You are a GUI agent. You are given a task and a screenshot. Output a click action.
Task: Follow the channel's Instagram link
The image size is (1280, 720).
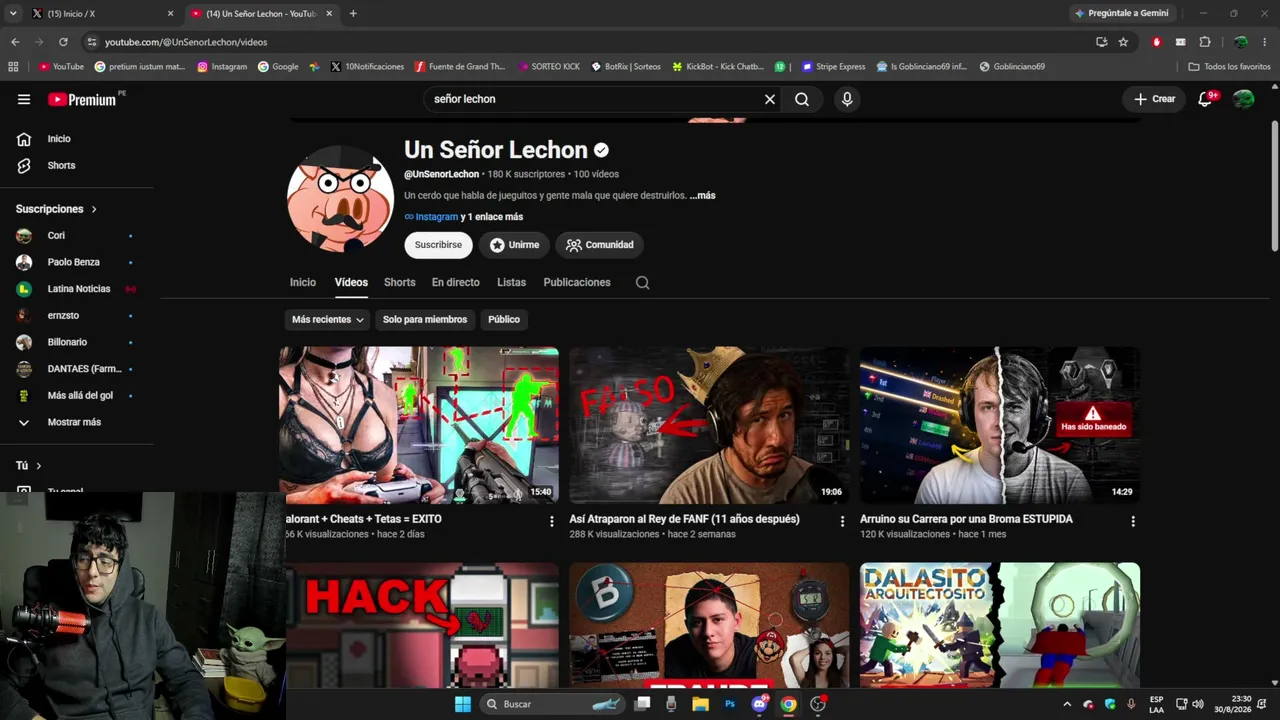(436, 217)
